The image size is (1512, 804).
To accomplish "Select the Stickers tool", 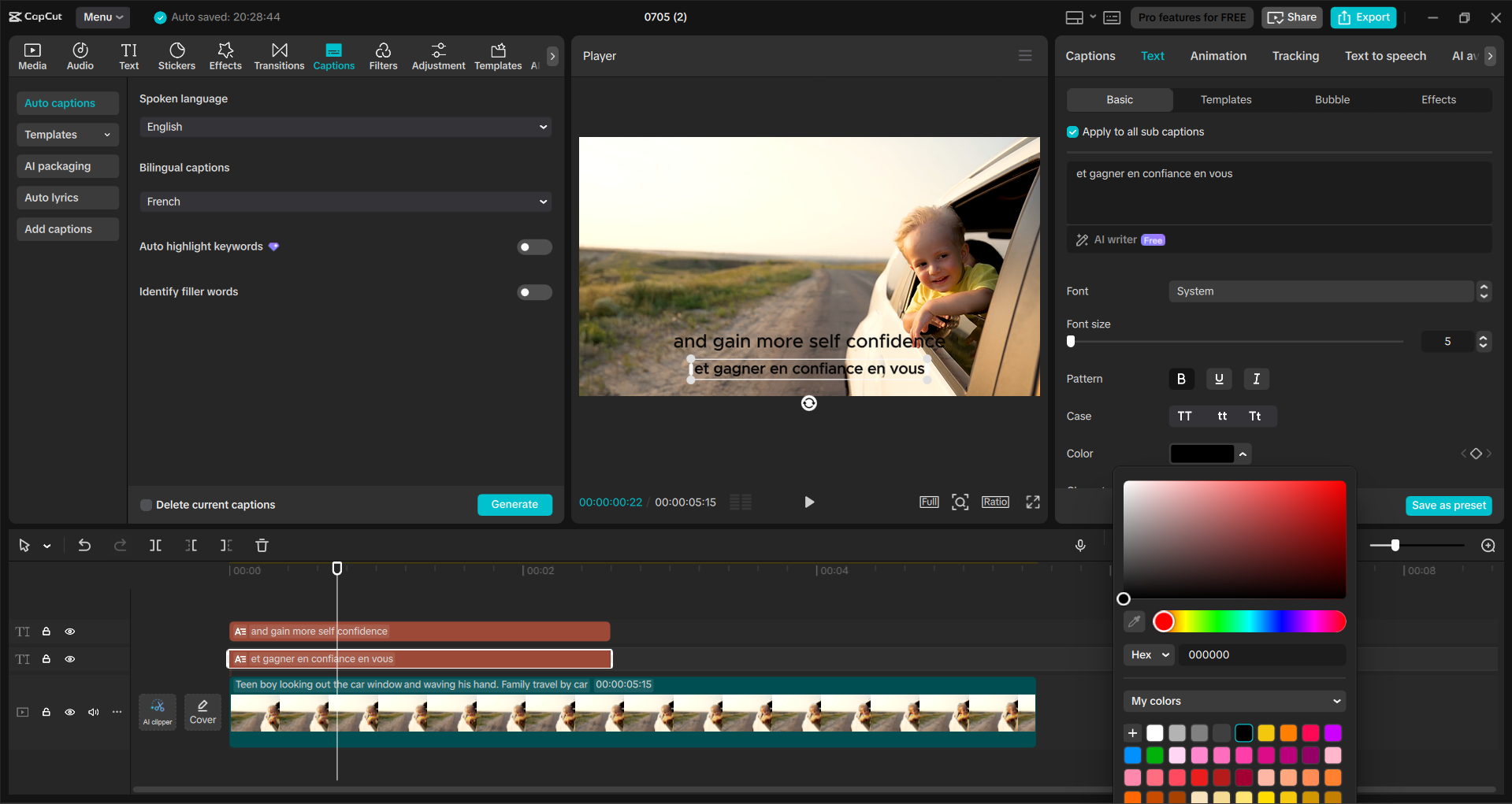I will click(x=176, y=55).
